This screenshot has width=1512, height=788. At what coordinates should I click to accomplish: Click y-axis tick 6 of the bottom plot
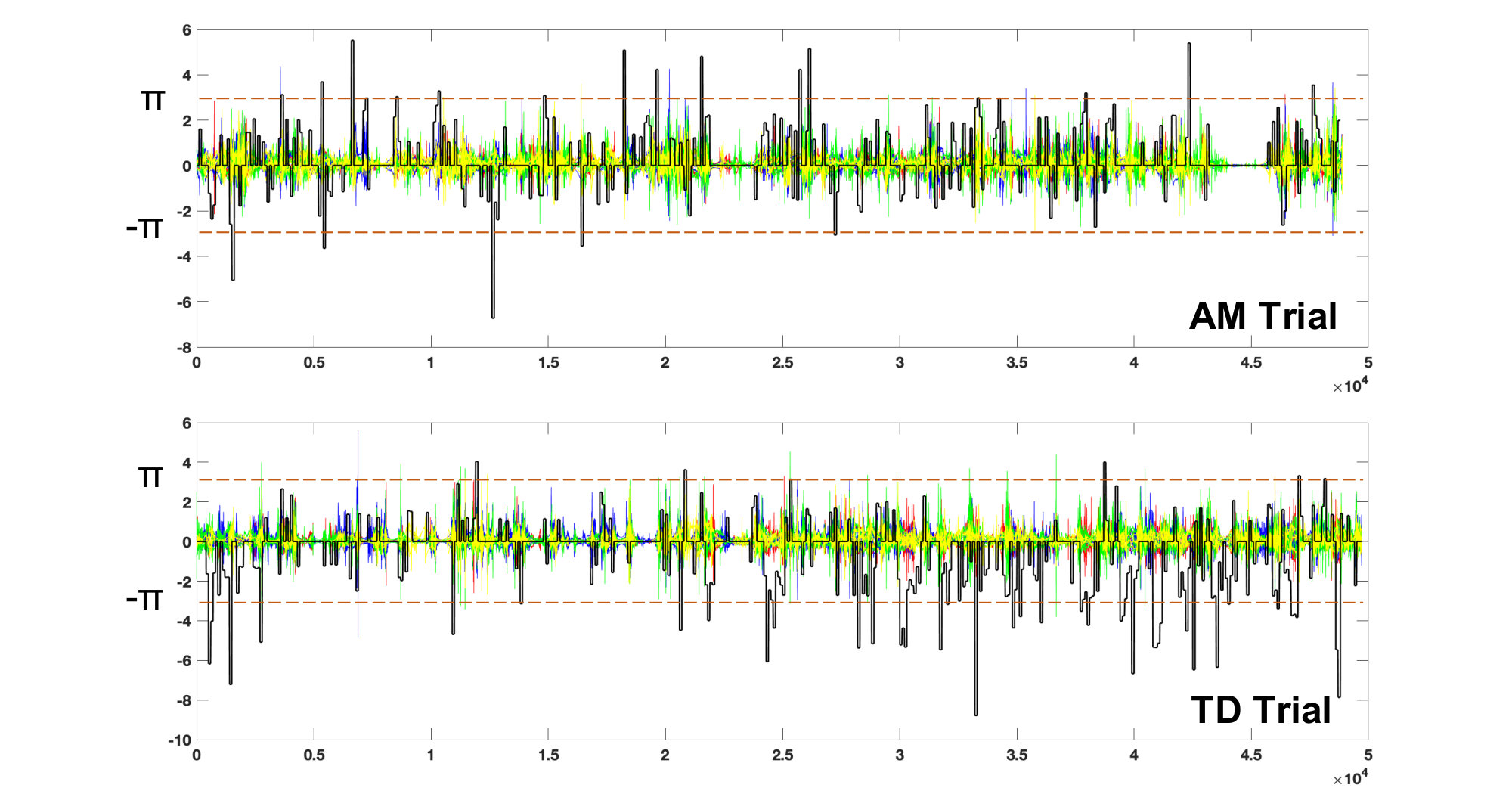click(x=187, y=423)
